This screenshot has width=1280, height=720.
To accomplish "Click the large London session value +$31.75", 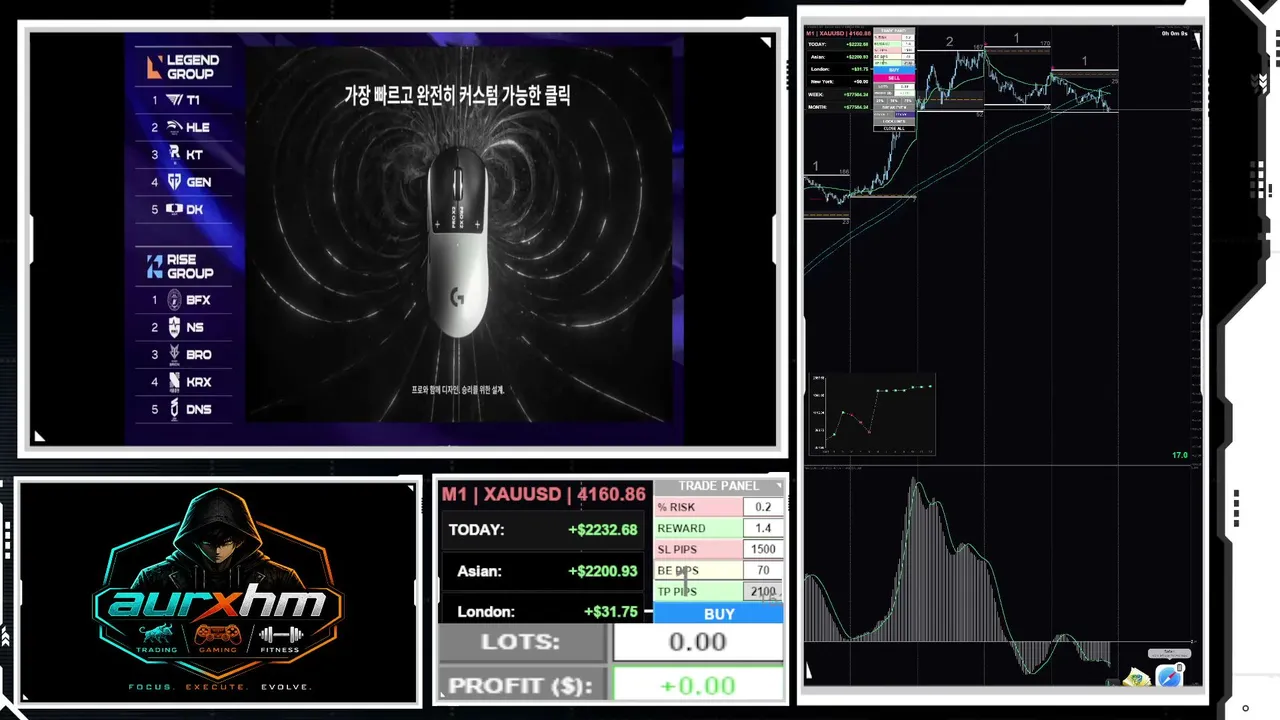I will pos(611,612).
